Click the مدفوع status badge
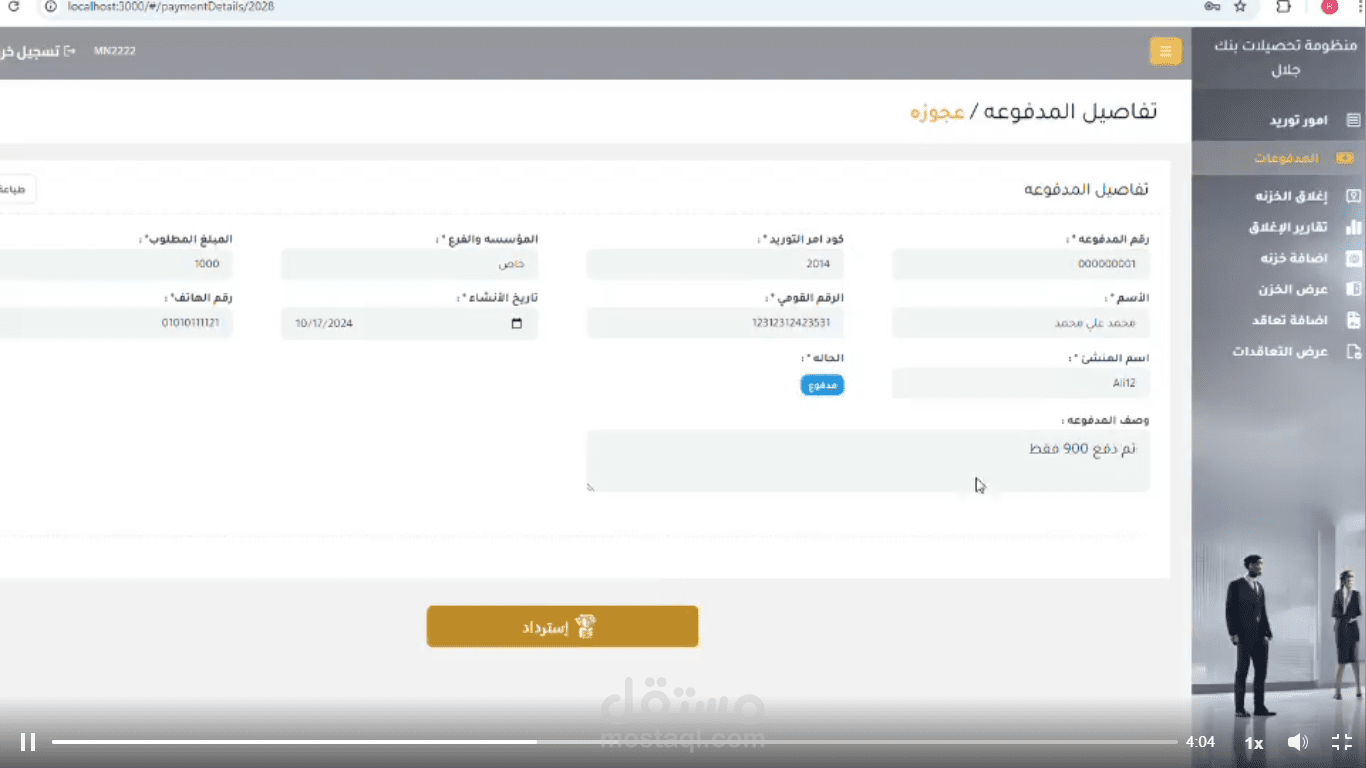 point(822,385)
